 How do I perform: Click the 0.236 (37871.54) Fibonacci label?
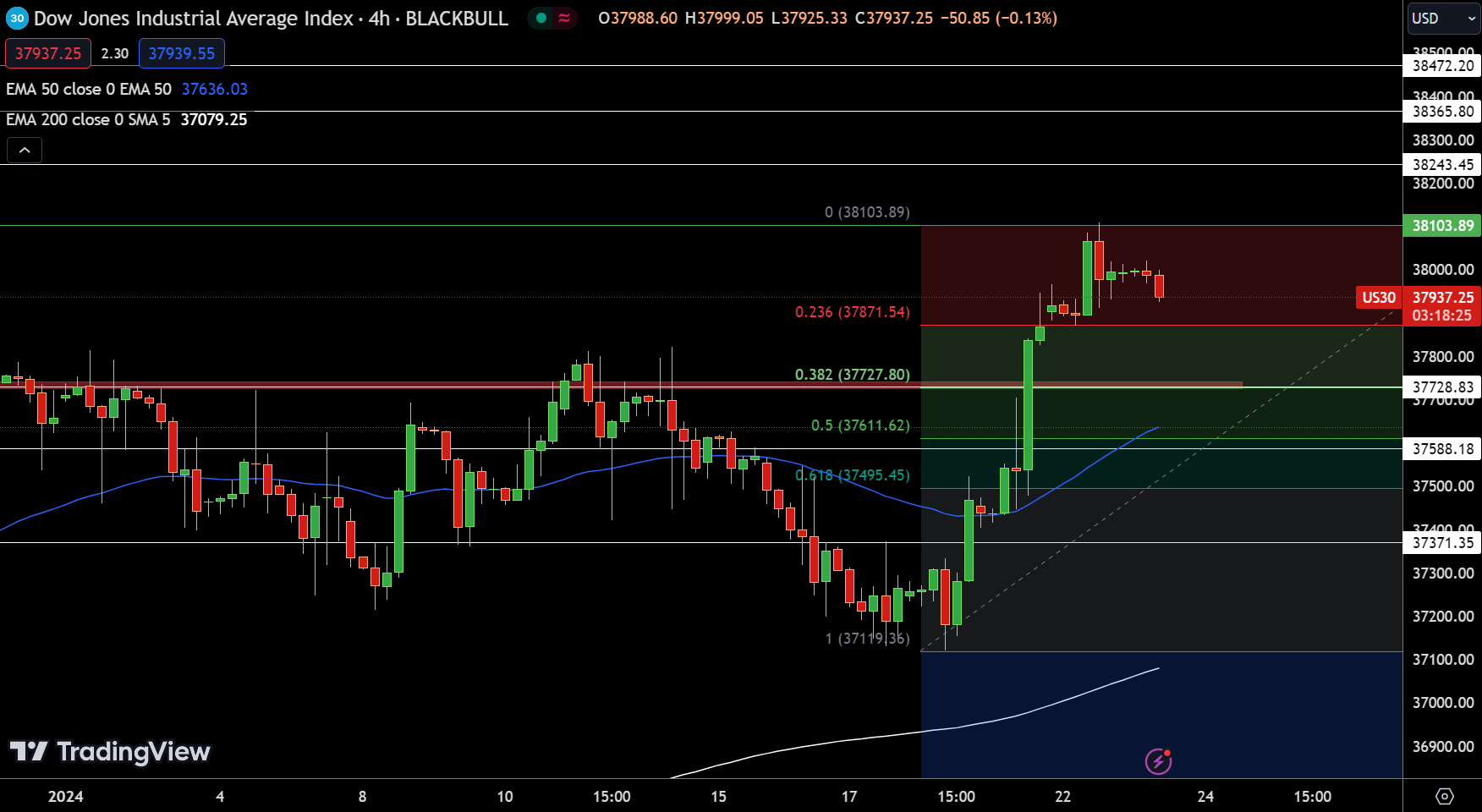pos(853,312)
